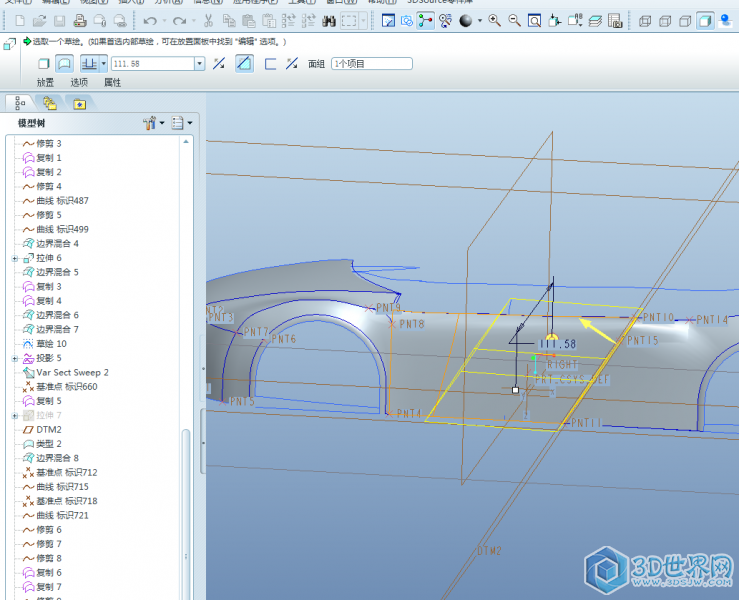
Task: Toggle extrude as surface option
Action: [x=64, y=64]
